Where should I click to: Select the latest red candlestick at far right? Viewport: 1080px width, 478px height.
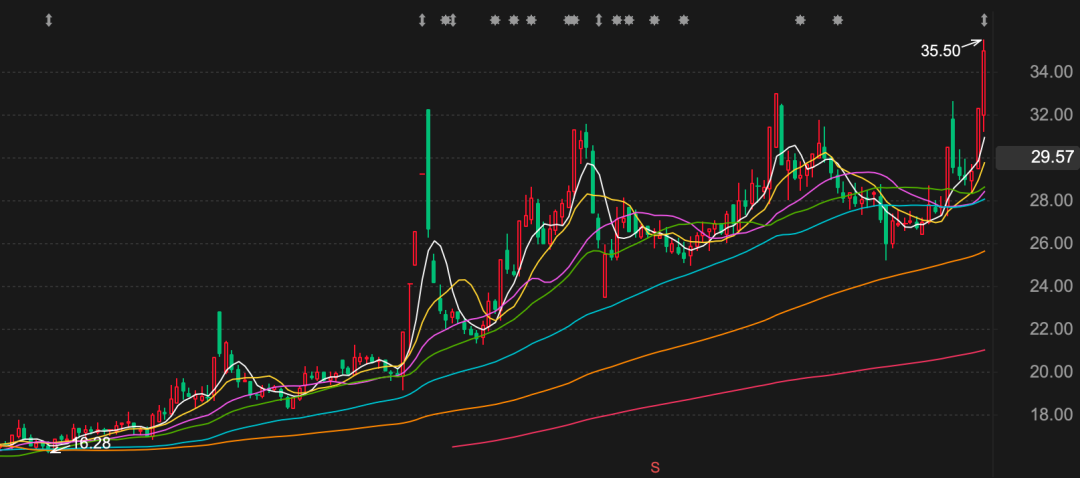[x=984, y=82]
